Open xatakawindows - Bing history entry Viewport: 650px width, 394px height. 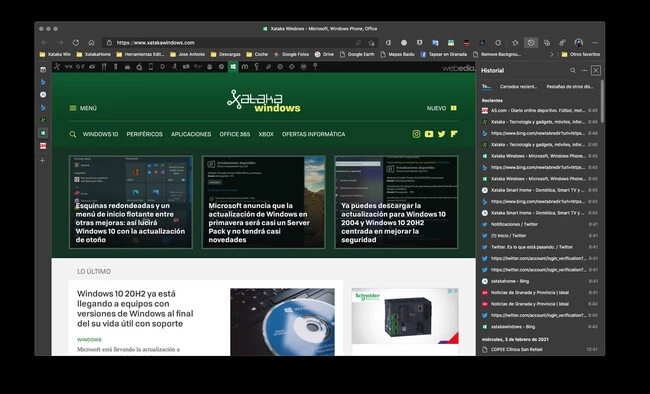click(x=540, y=327)
